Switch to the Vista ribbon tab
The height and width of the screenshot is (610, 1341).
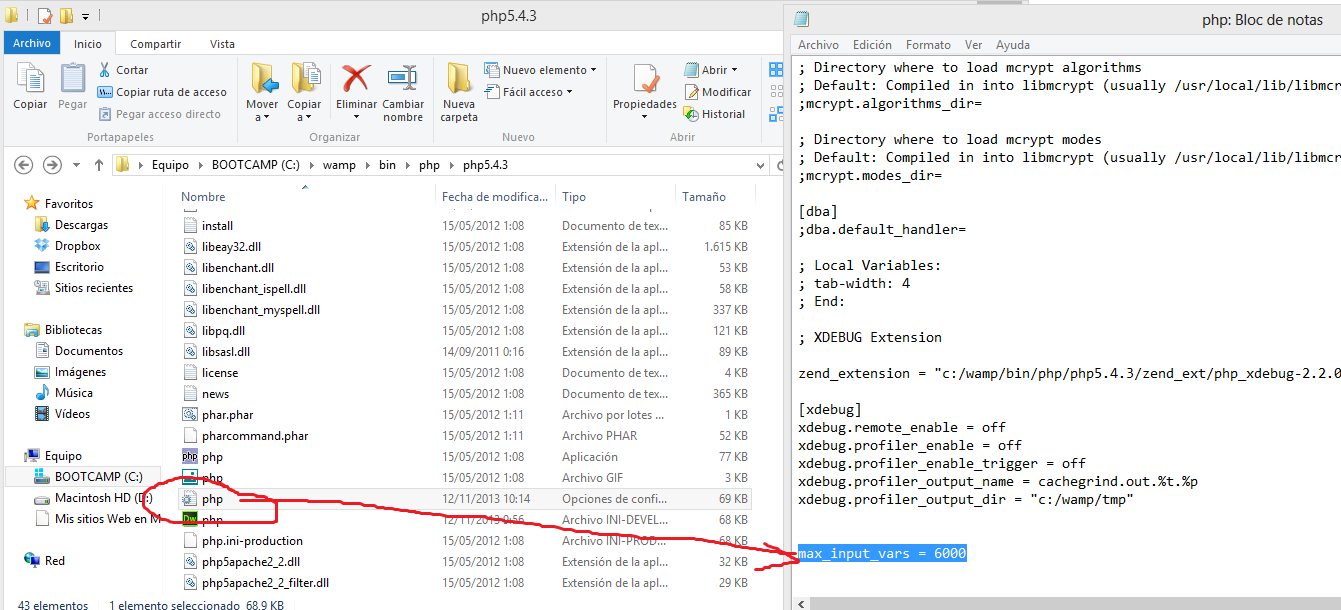(x=223, y=44)
